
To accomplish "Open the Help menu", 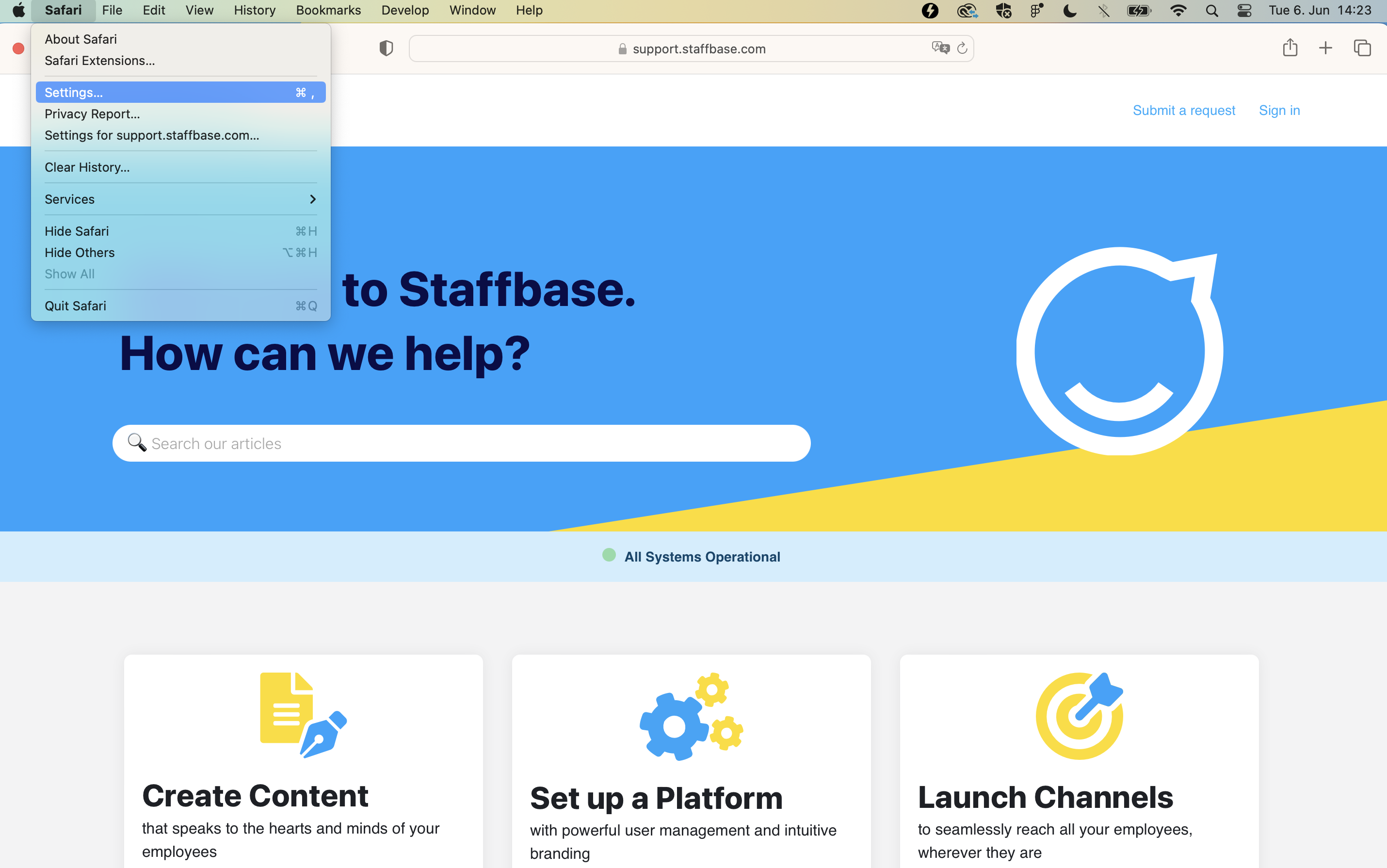I will click(529, 10).
